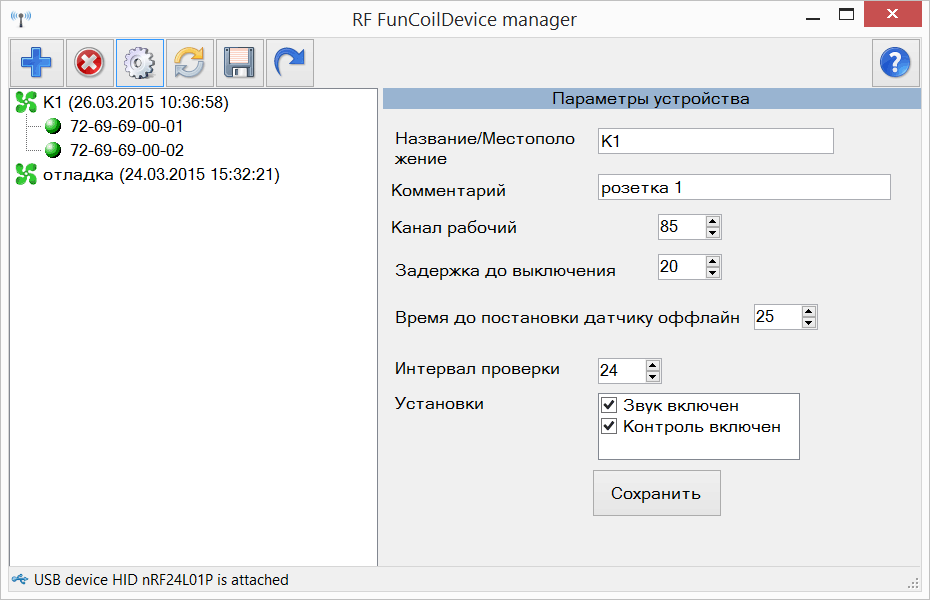This screenshot has height=600, width=930.
Task: Increase the sensor offline time spinner value
Action: (809, 312)
